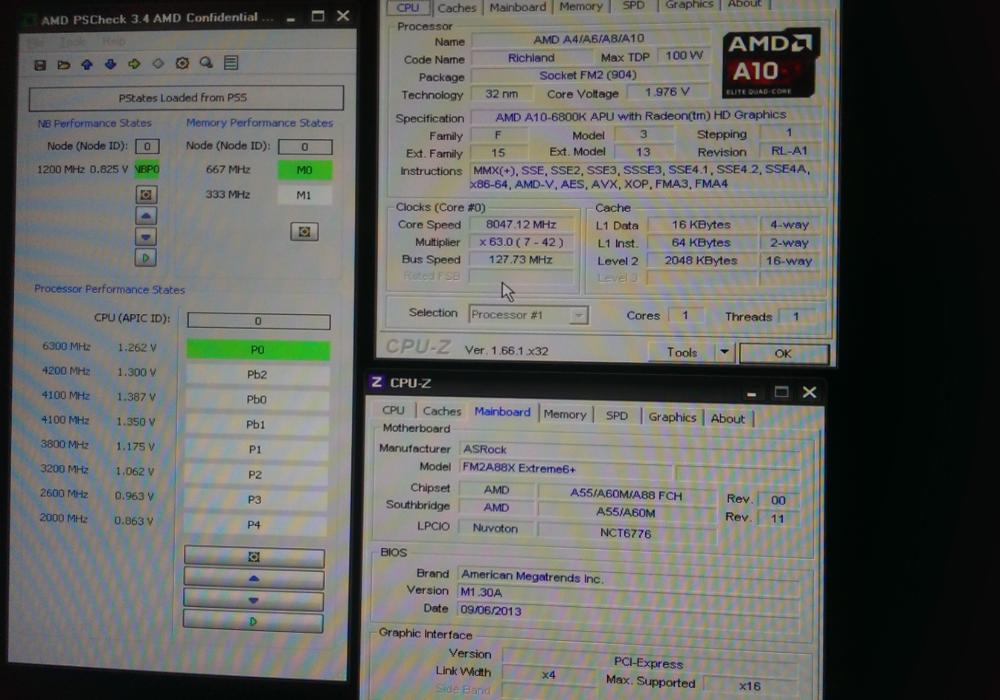Click Memory Node ID field showing 0
Viewport: 1000px width, 700px height.
pyautogui.click(x=305, y=147)
